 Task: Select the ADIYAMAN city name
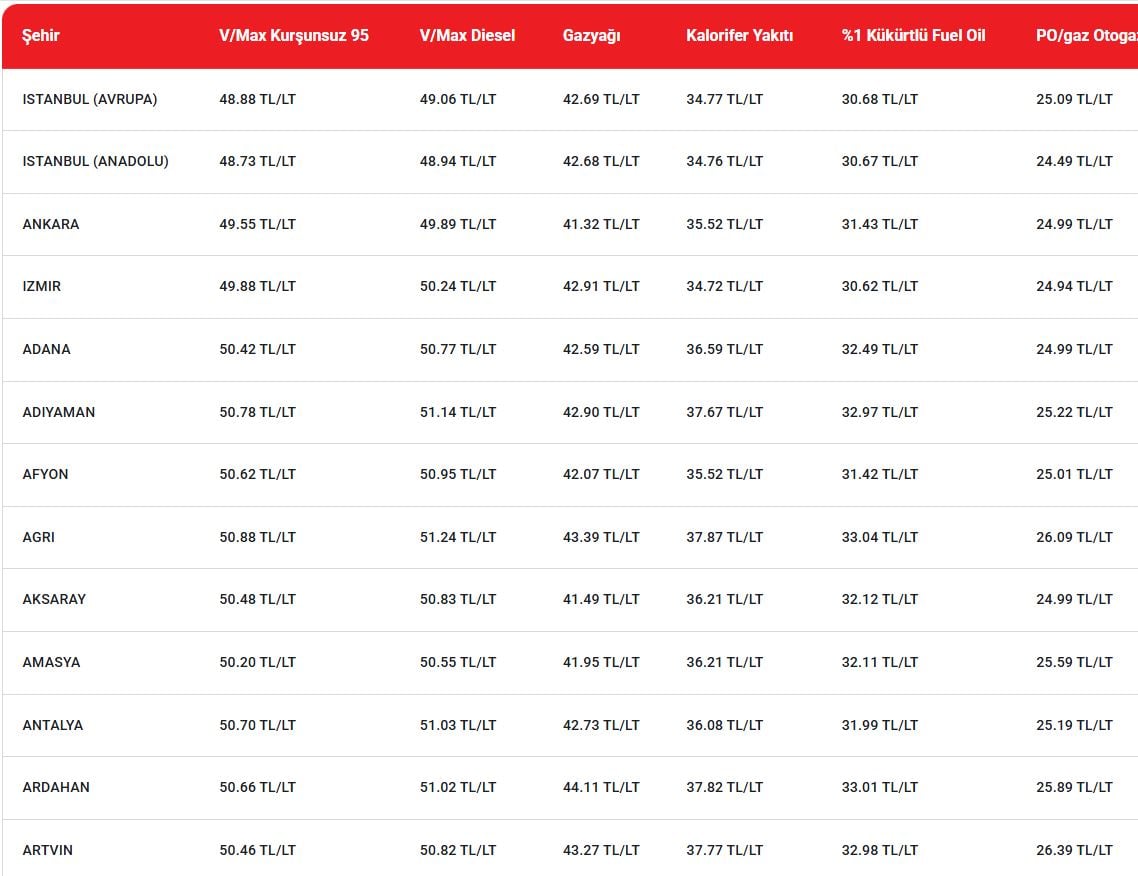59,412
